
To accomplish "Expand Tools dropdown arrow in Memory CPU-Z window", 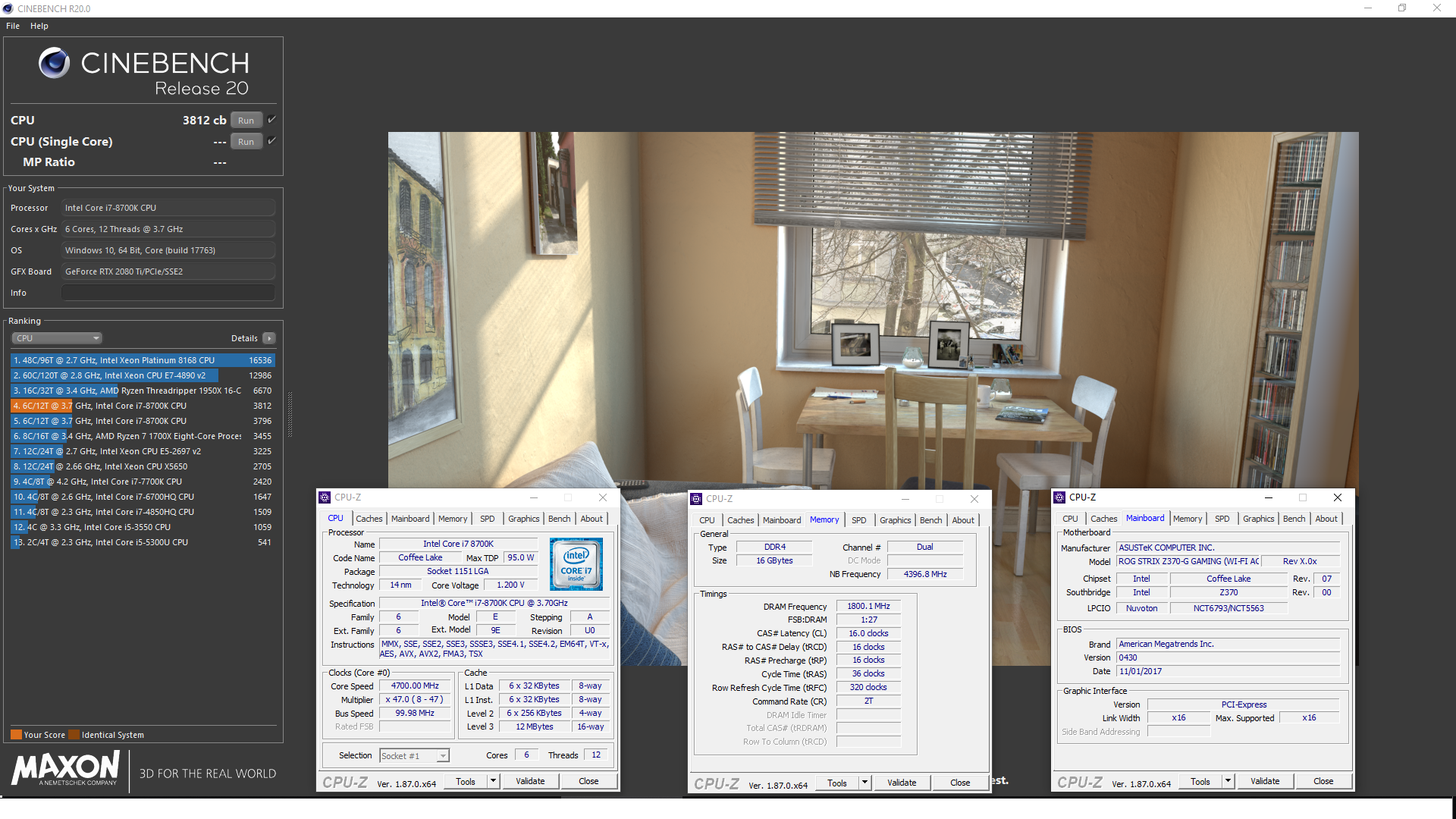I will coord(864,783).
